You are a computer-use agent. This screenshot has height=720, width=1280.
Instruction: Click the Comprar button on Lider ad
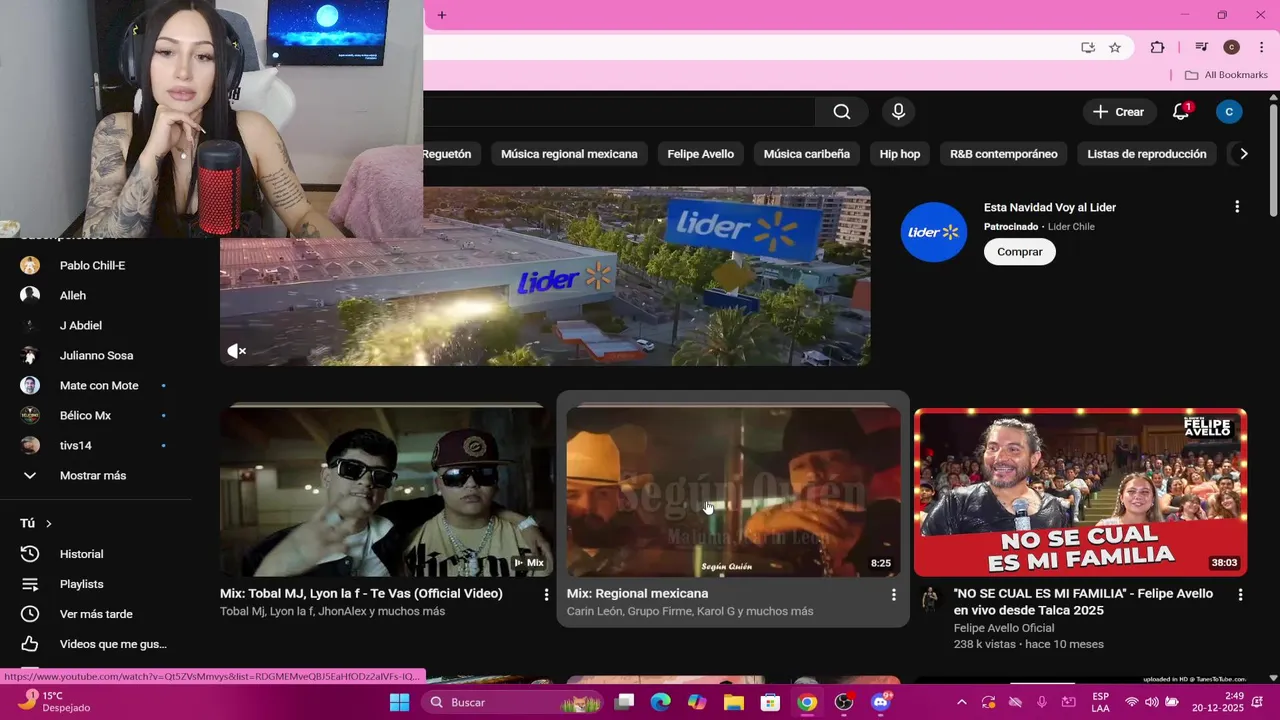click(1020, 252)
